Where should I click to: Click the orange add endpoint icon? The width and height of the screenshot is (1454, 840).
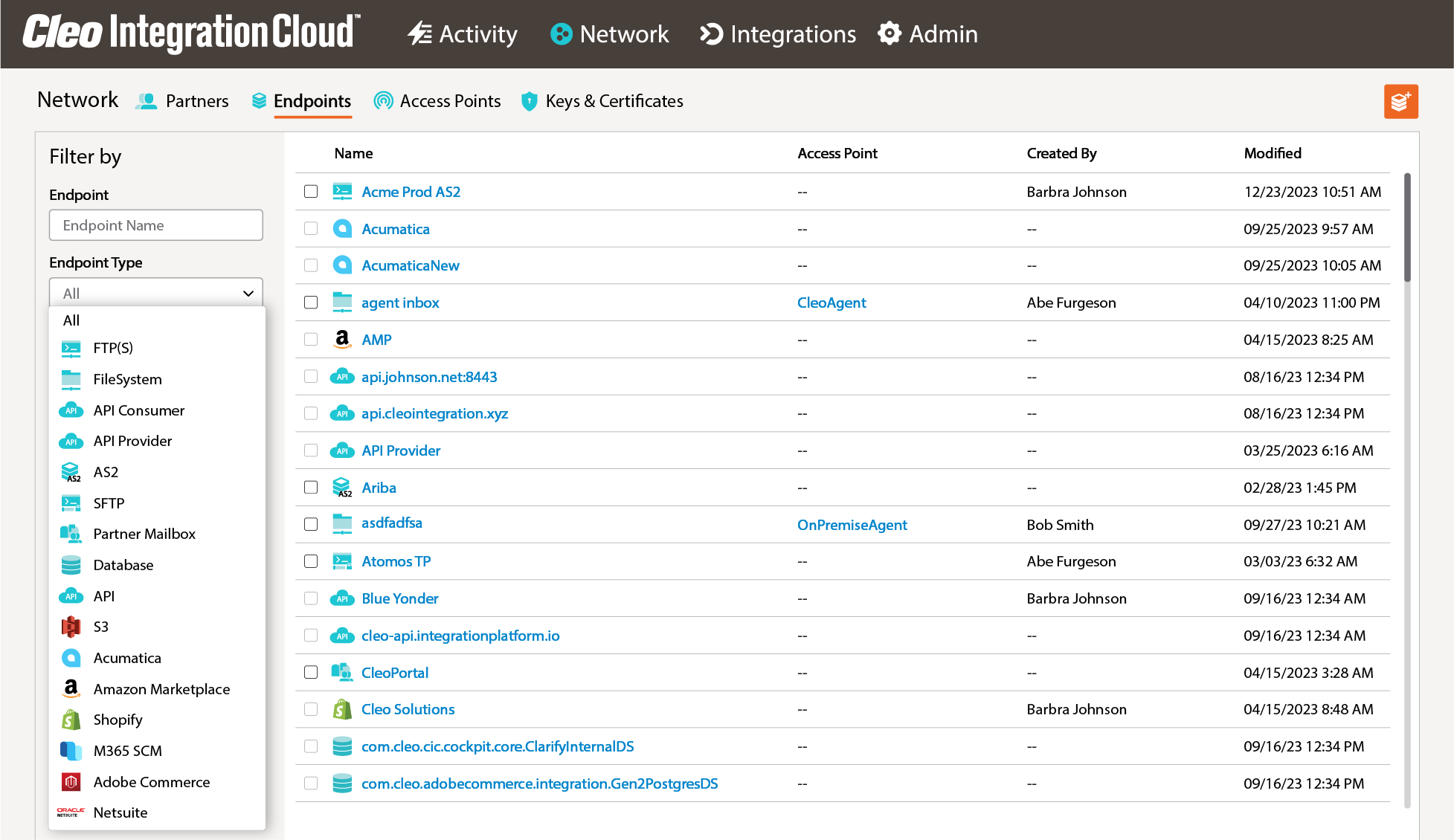coord(1400,101)
